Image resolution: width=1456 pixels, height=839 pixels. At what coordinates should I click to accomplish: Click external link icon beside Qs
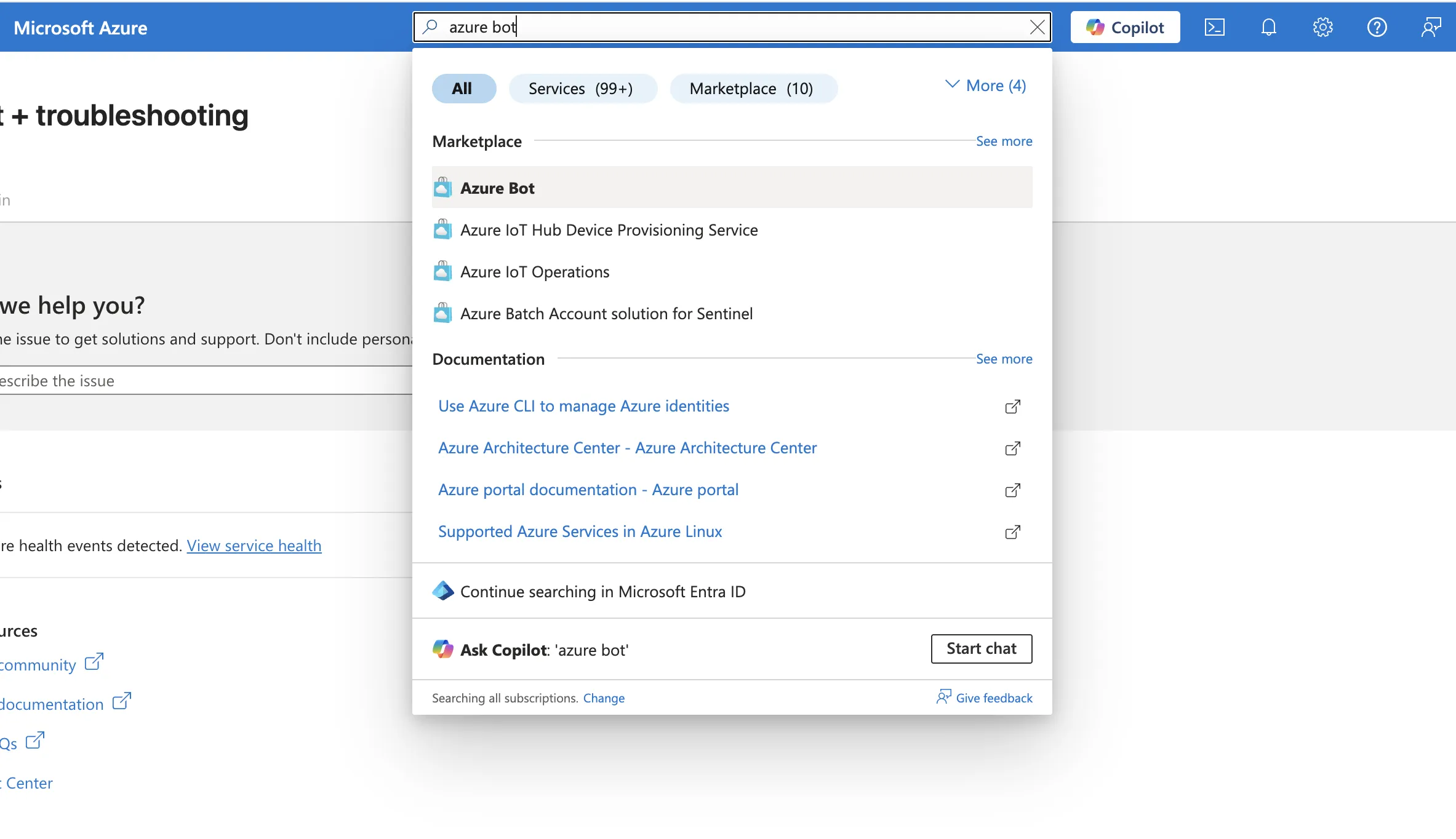pyautogui.click(x=35, y=741)
